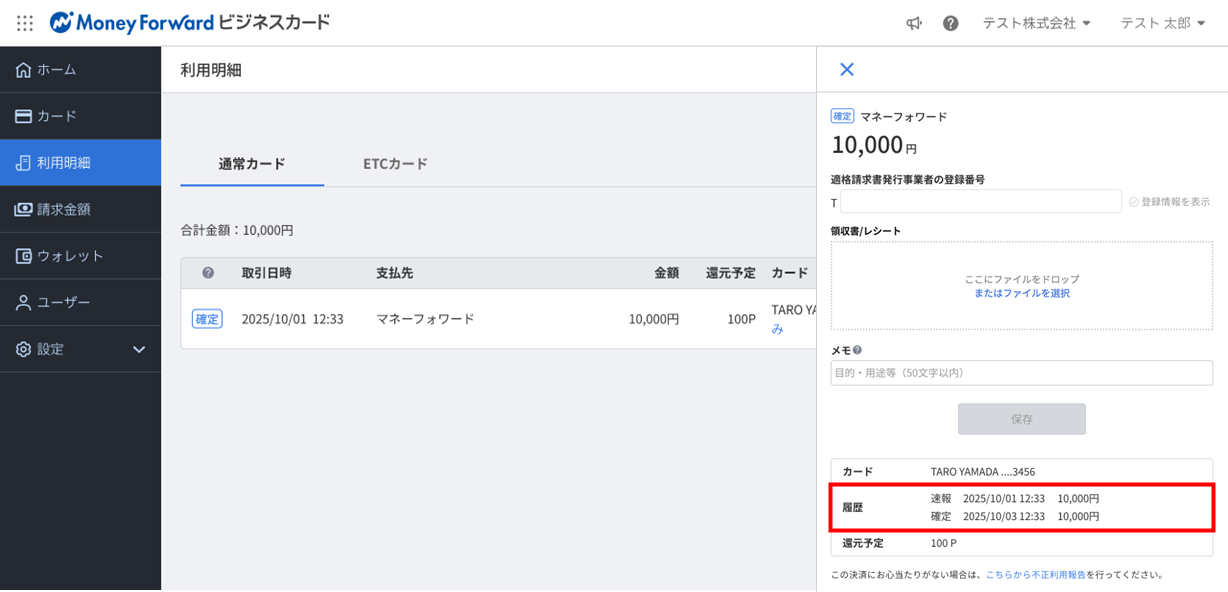Viewport: 1228px width, 592px height.
Task: Expand the 設定 sidebar menu
Action: 80,349
